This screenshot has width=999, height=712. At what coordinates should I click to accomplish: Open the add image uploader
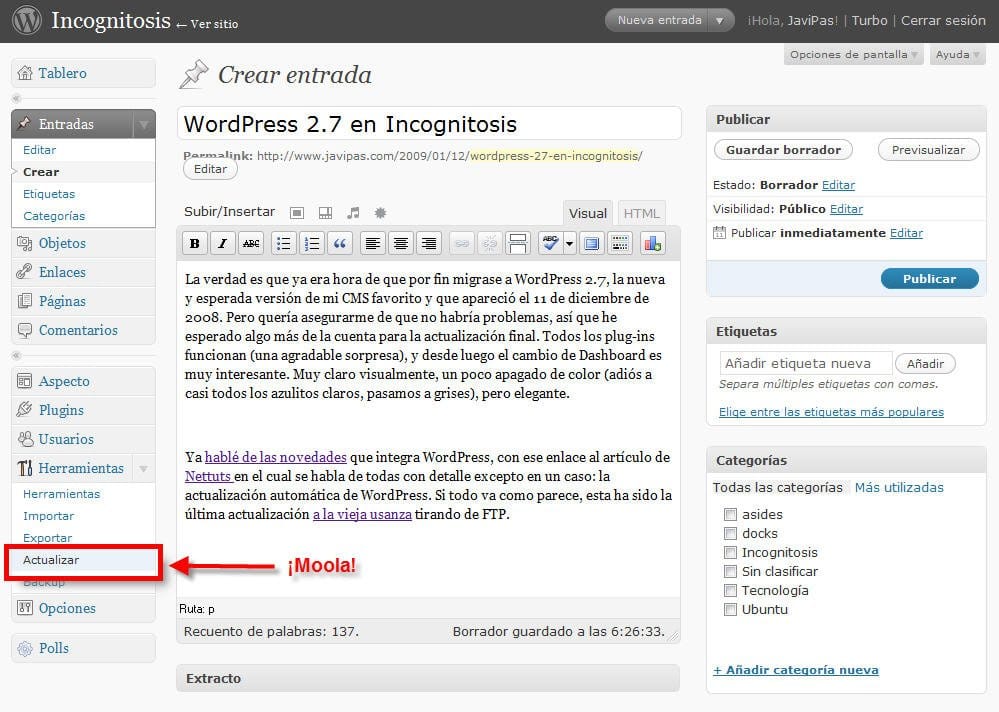[x=297, y=212]
